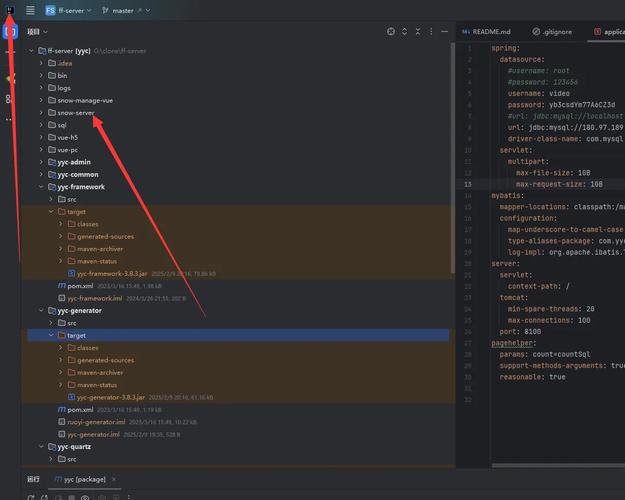
Task: Open the ff-server project dropdown
Action: [x=68, y=11]
